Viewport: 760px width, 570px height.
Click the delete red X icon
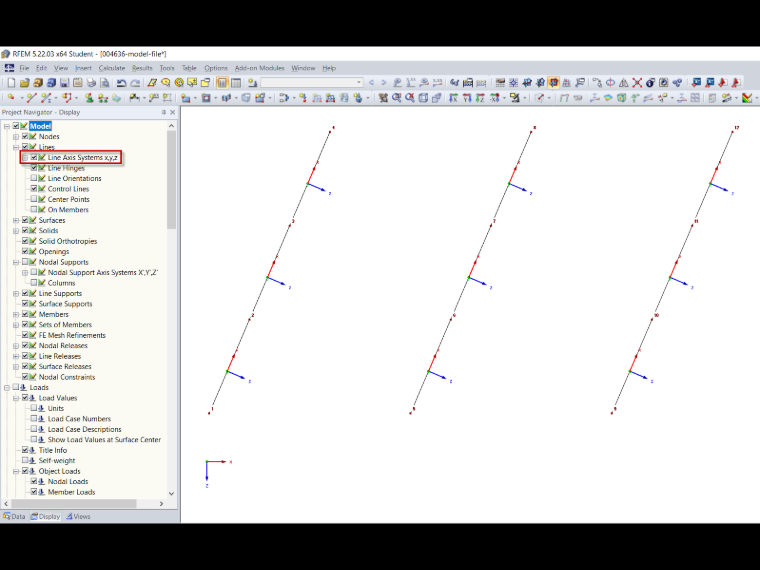tap(637, 83)
